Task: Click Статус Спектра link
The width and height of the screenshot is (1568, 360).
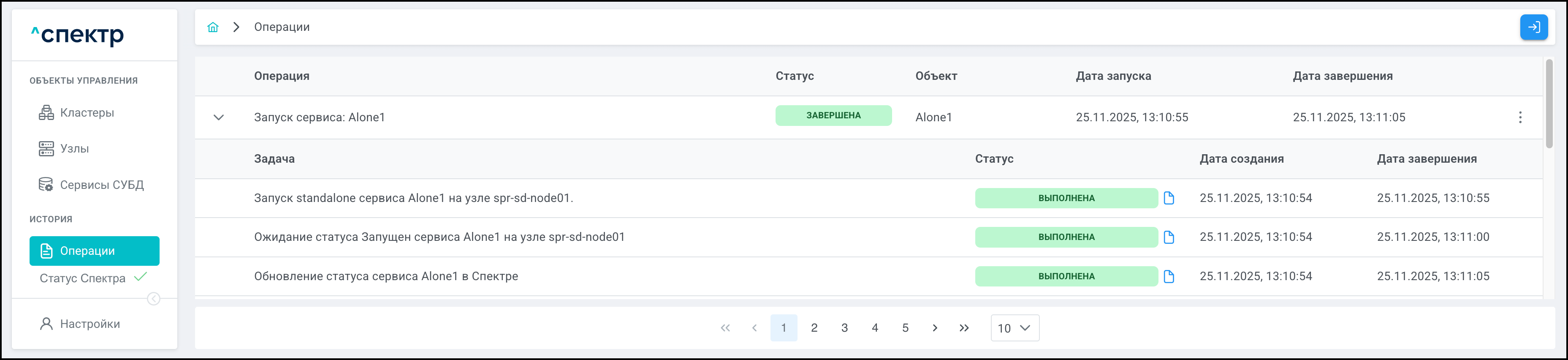Action: 82,278
